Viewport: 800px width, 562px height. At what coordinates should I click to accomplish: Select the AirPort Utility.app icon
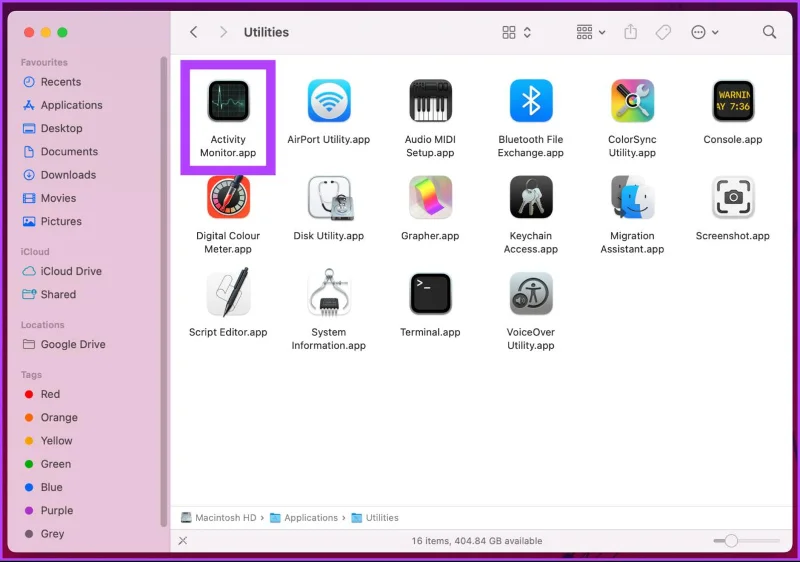point(329,100)
